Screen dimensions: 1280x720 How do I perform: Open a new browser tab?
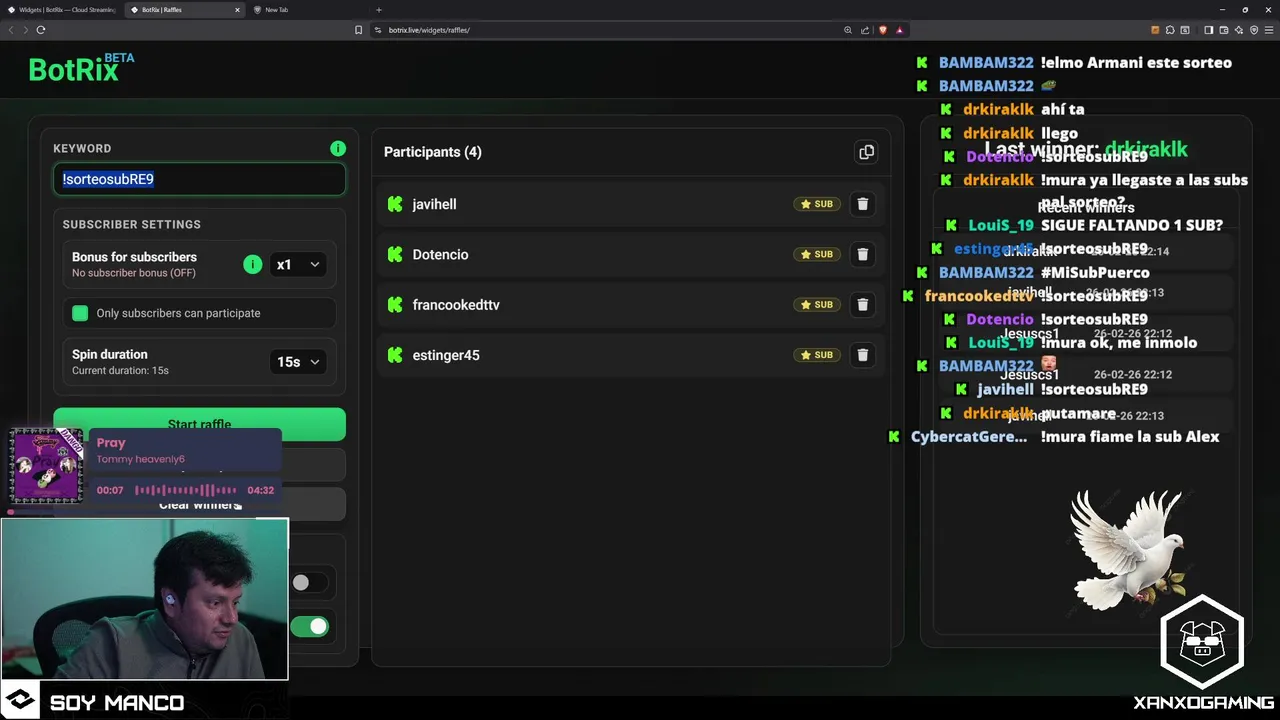(x=378, y=10)
